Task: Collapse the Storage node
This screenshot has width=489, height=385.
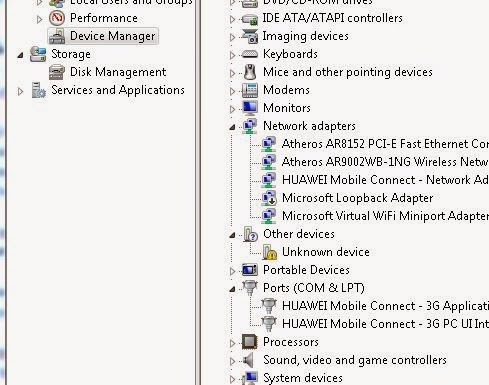Action: (x=21, y=55)
